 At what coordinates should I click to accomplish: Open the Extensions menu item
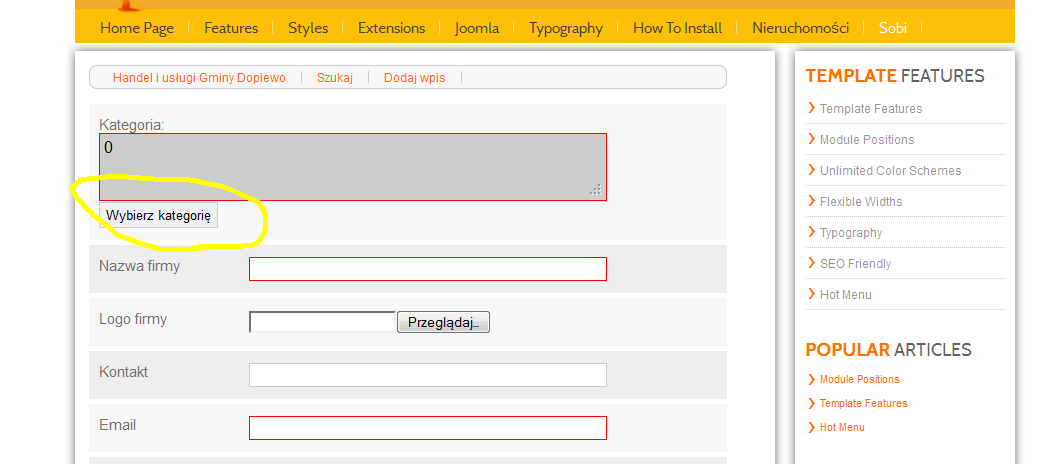coord(391,28)
